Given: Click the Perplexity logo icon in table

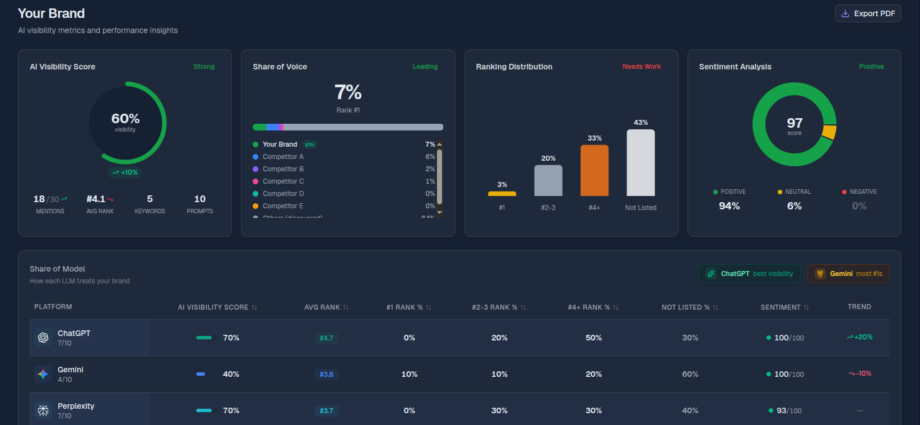Looking at the screenshot, I should (x=43, y=411).
